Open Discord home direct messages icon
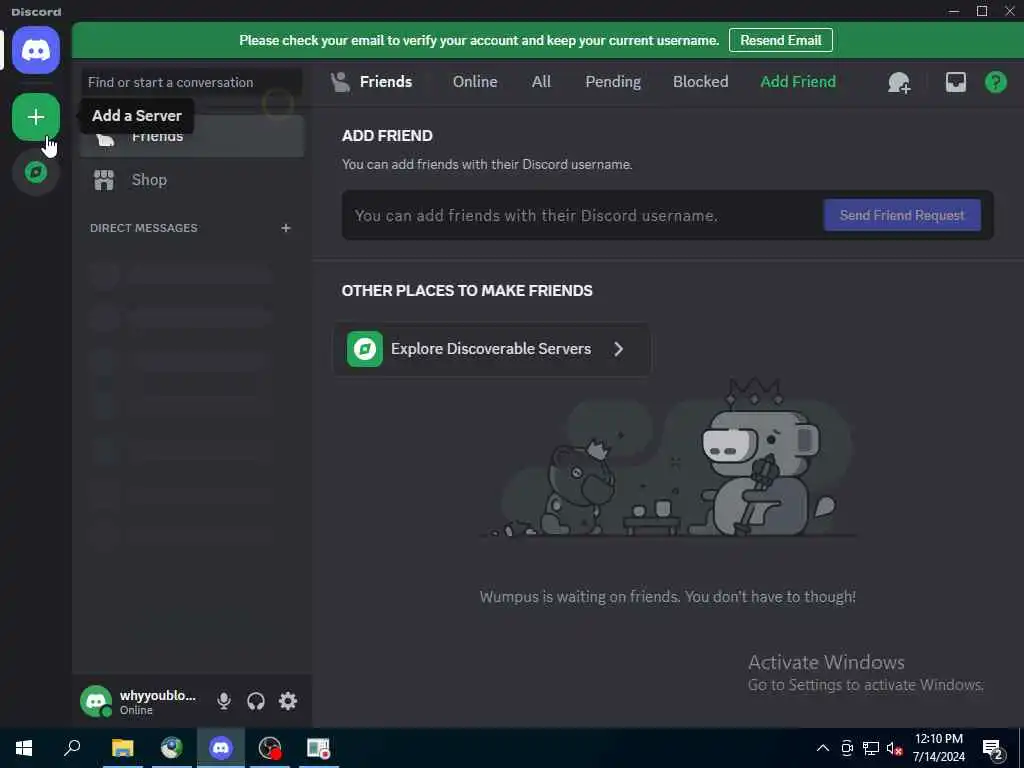The height and width of the screenshot is (768, 1024). coord(36,50)
